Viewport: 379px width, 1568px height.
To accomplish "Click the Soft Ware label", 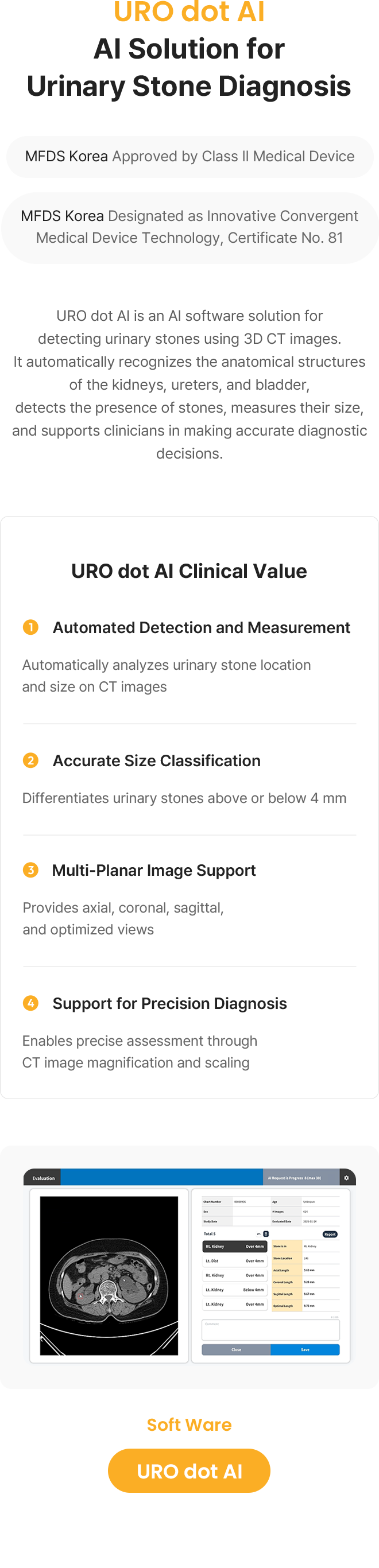I will click(x=189, y=1425).
